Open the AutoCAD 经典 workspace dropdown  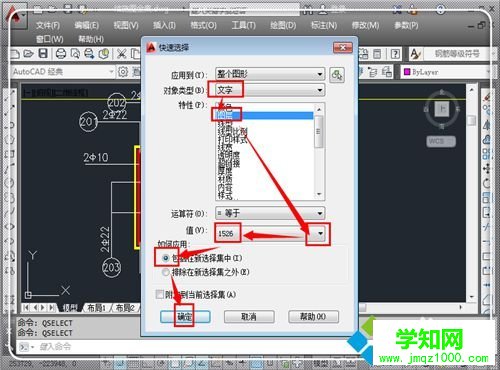tap(62, 72)
